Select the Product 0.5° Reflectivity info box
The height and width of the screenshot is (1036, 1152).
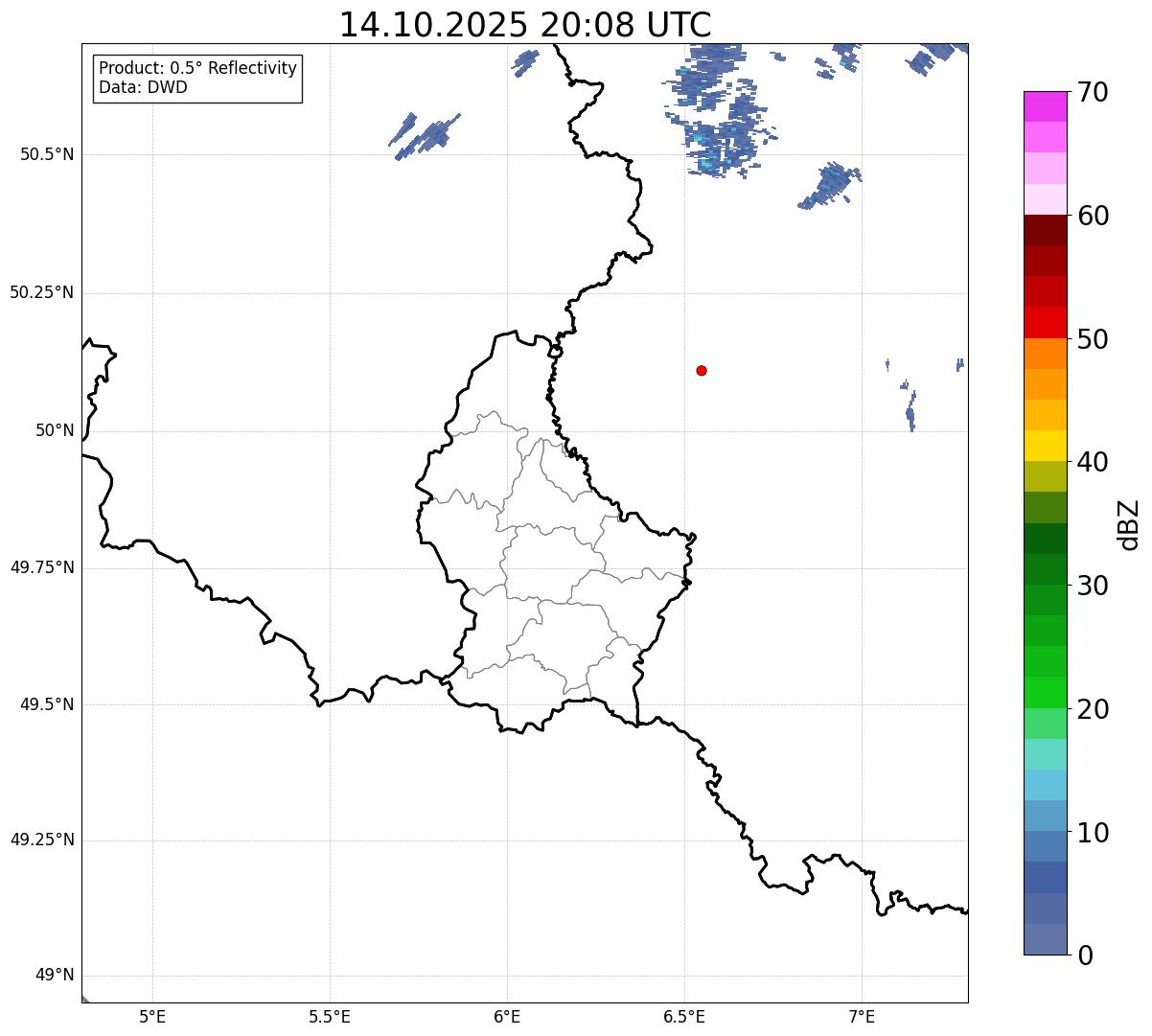[198, 78]
